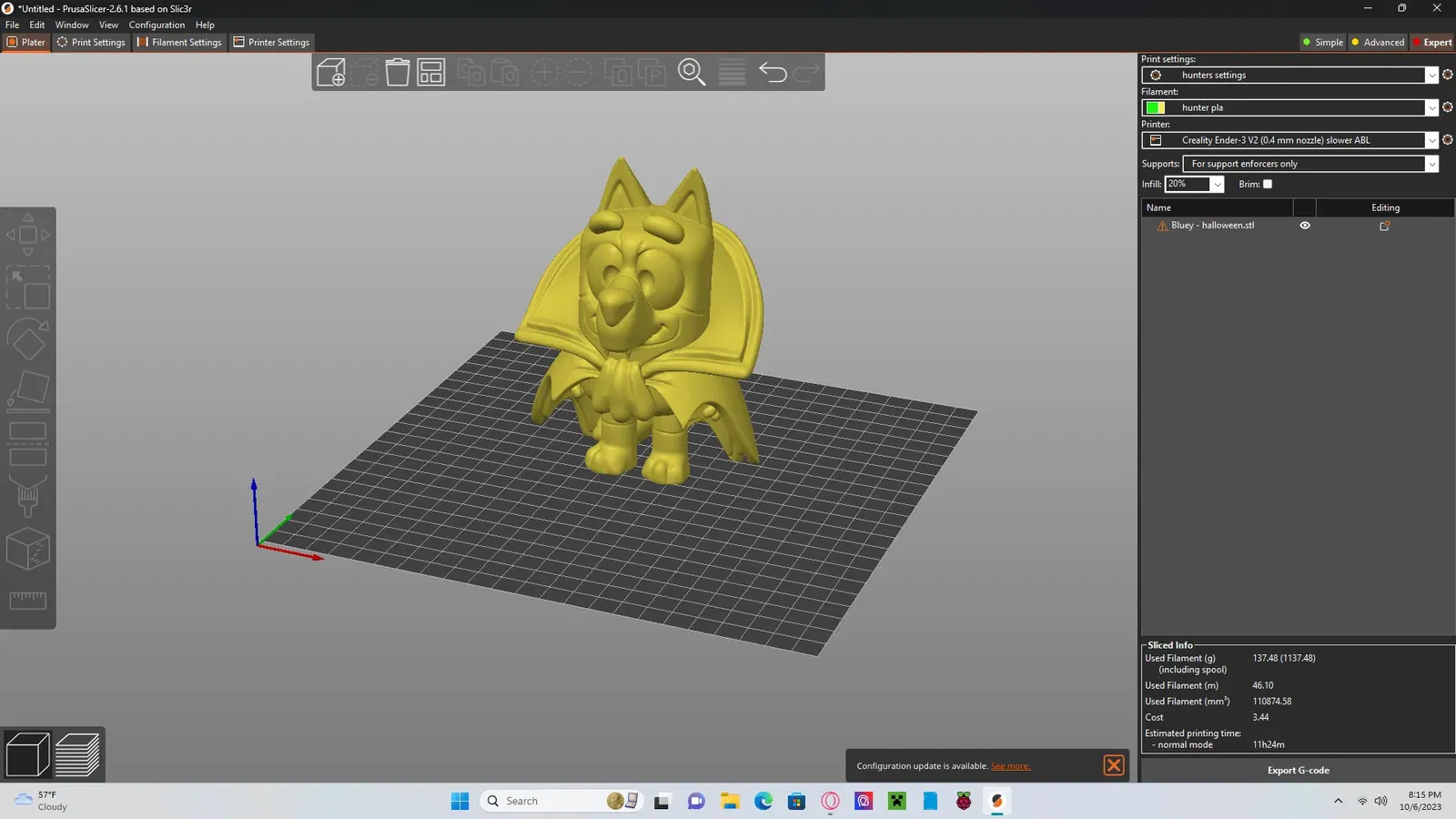
Task: Open the File menu
Action: [13, 25]
